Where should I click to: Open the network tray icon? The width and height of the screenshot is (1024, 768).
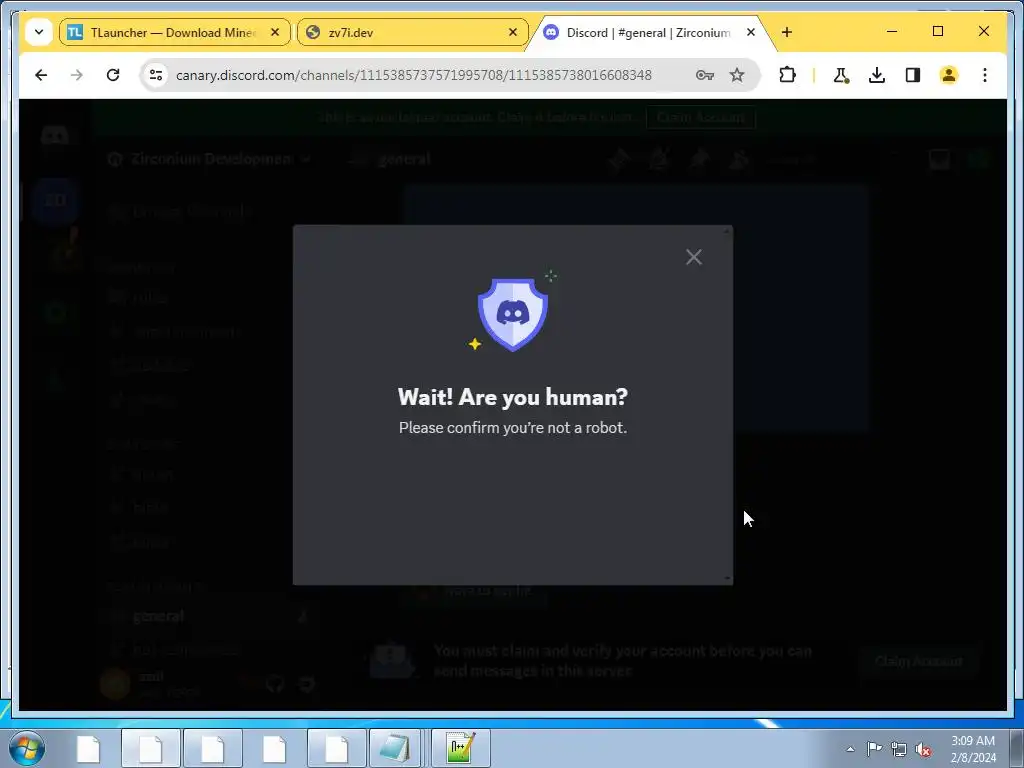coord(899,749)
